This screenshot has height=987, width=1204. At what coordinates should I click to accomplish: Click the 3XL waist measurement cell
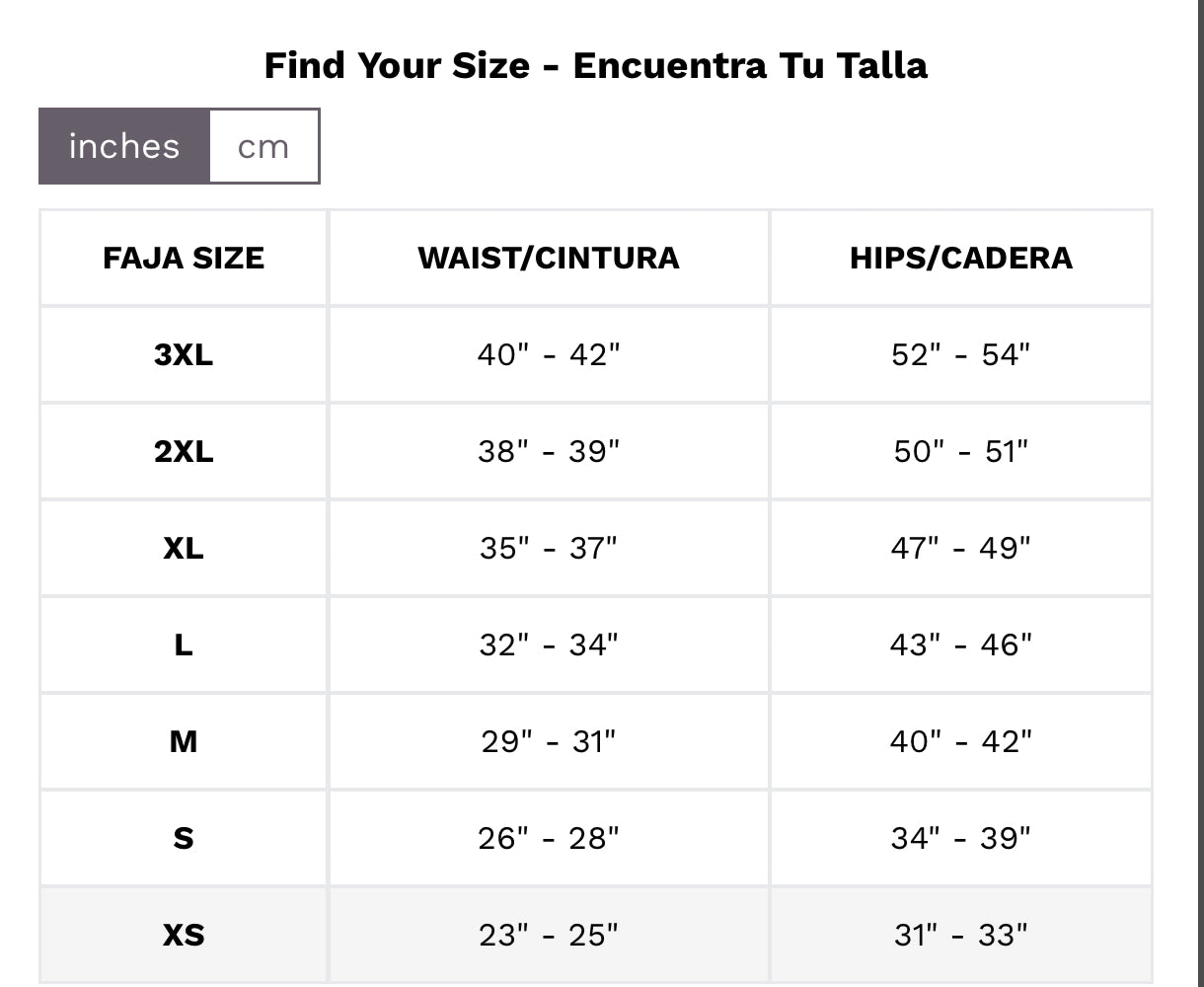[549, 354]
